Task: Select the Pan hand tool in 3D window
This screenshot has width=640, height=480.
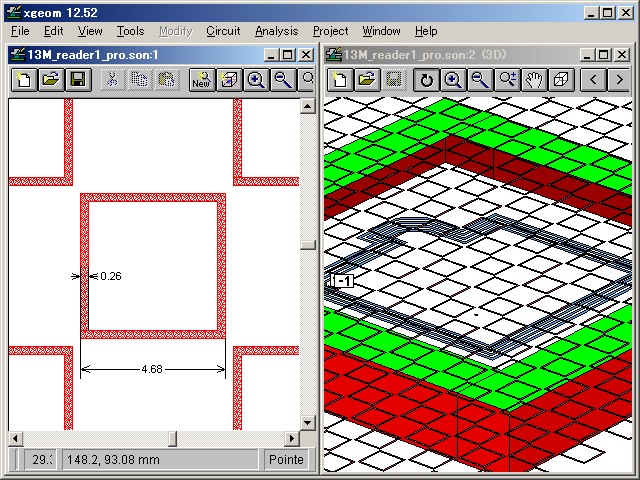Action: tap(534, 79)
